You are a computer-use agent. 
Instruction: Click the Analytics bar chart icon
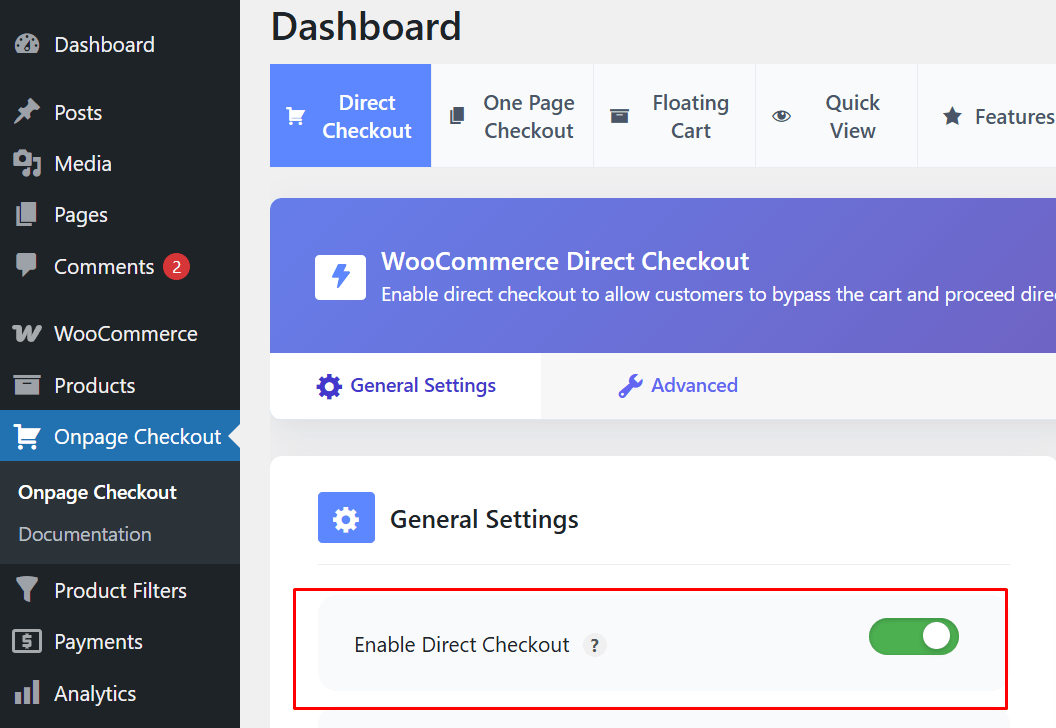coord(27,693)
